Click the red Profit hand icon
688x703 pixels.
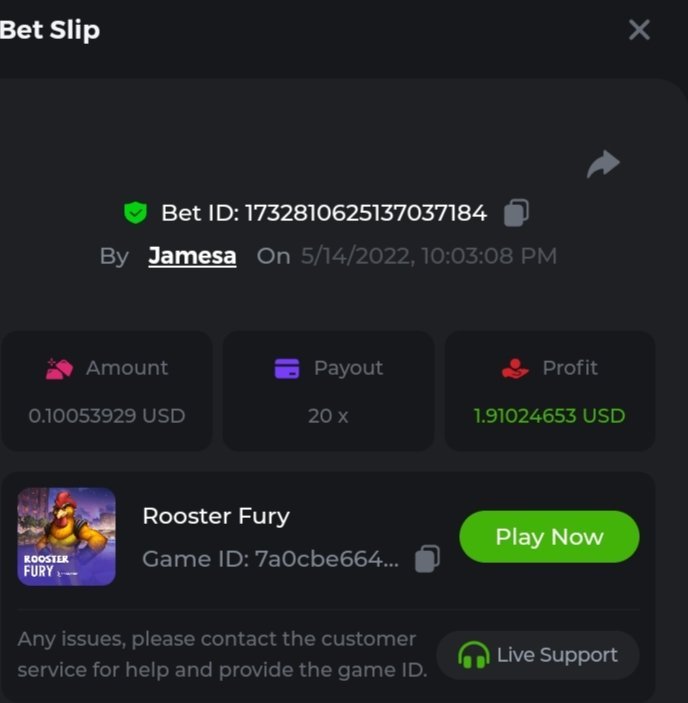514,368
